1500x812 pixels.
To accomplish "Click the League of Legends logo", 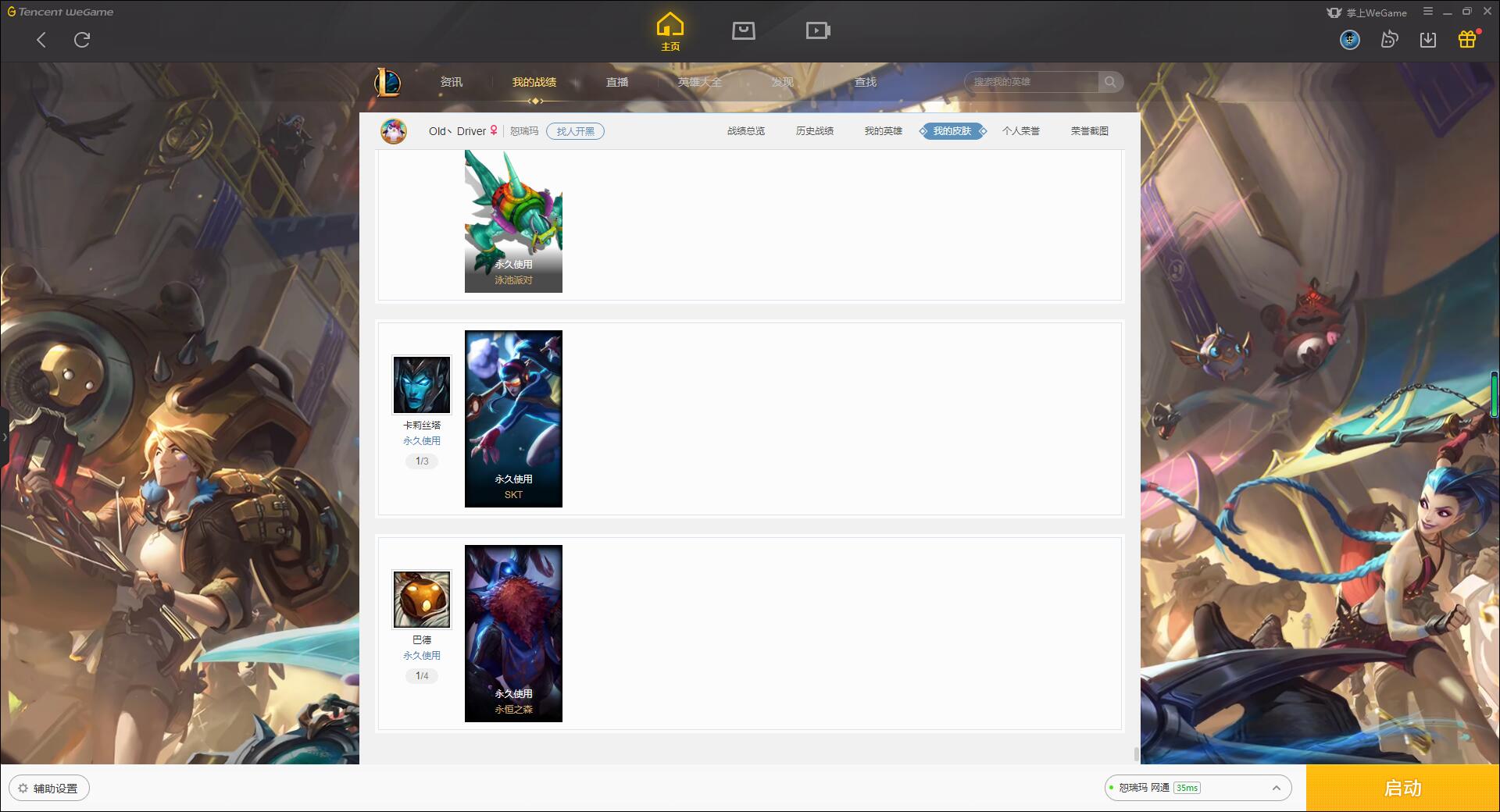I will point(387,82).
